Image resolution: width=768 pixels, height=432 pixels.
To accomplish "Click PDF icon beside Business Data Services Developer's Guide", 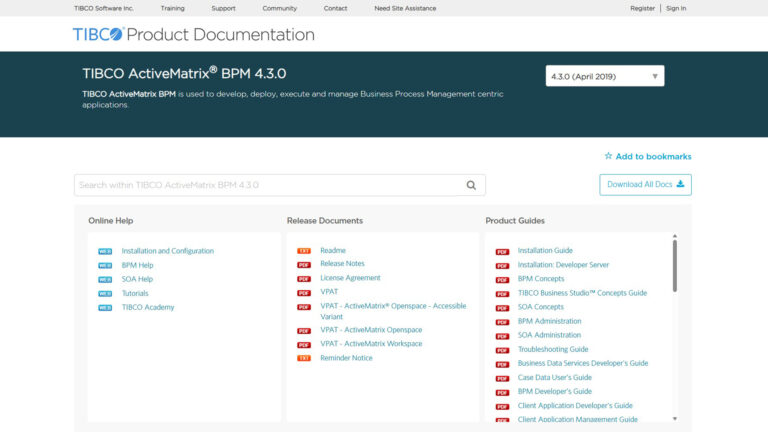I will click(502, 365).
